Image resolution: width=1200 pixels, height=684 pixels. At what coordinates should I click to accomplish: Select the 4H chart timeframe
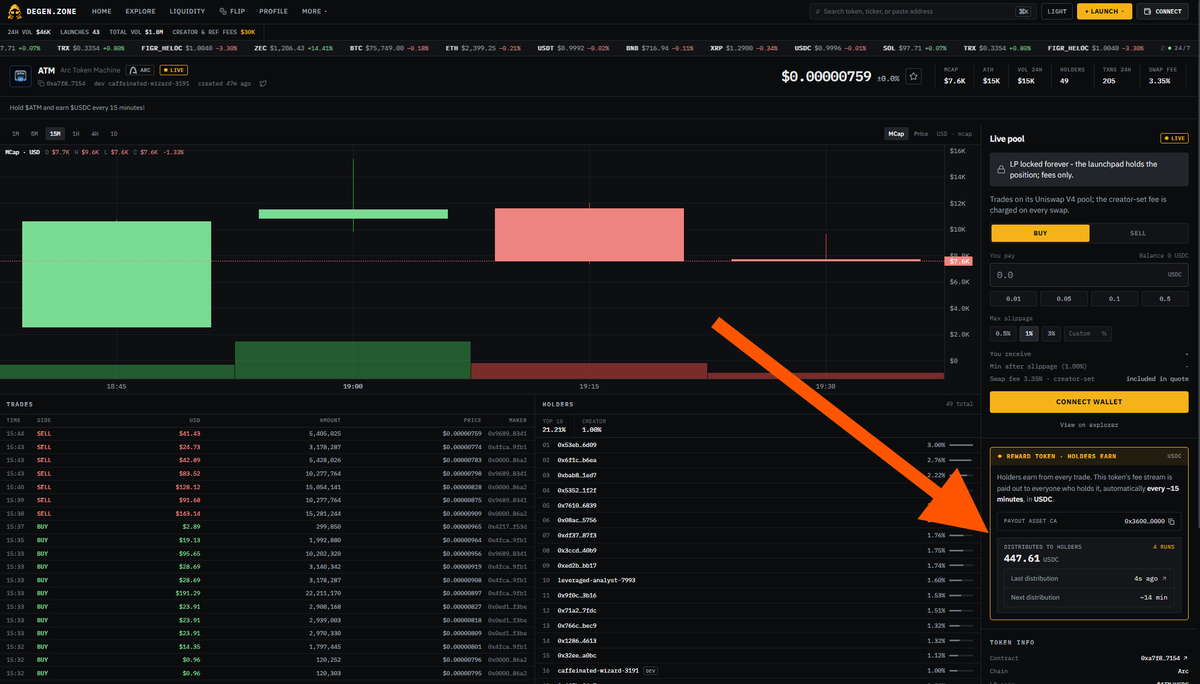click(95, 133)
